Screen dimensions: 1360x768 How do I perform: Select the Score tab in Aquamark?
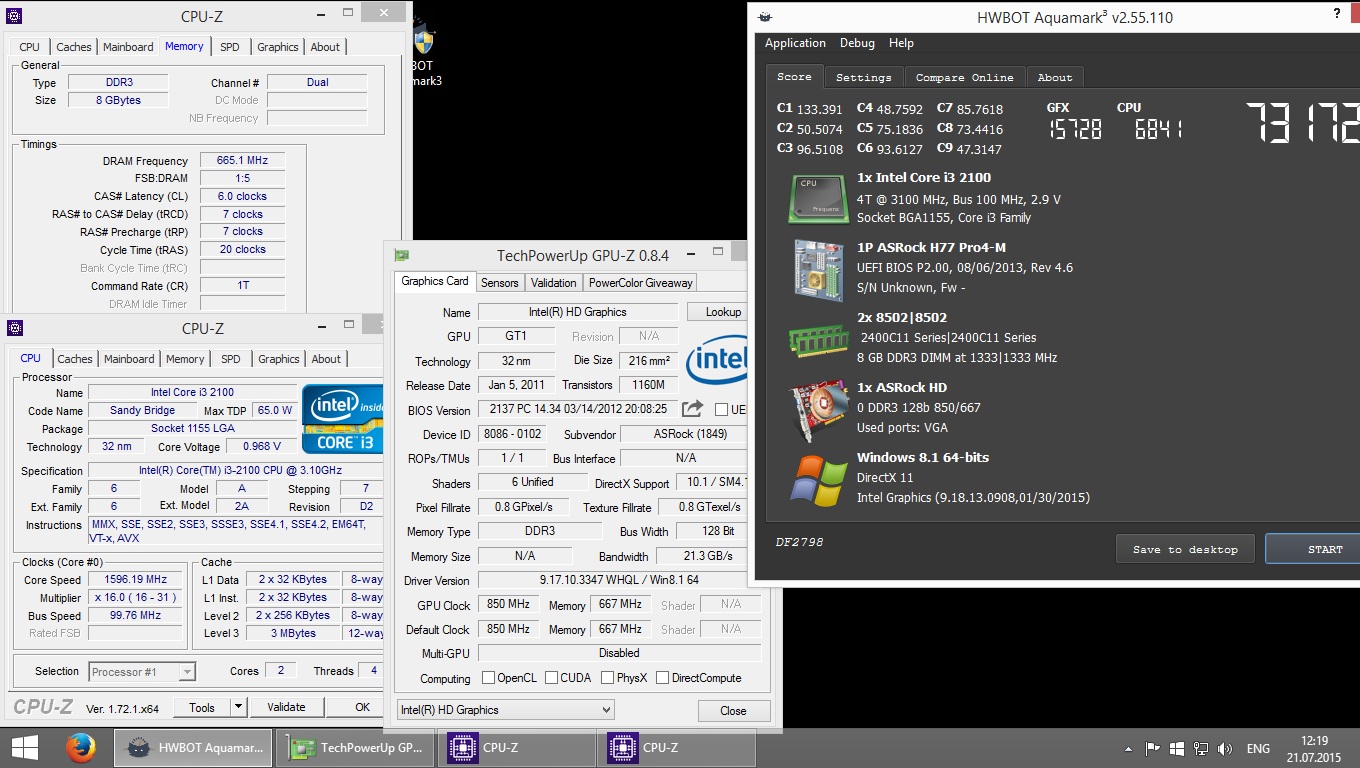point(794,76)
